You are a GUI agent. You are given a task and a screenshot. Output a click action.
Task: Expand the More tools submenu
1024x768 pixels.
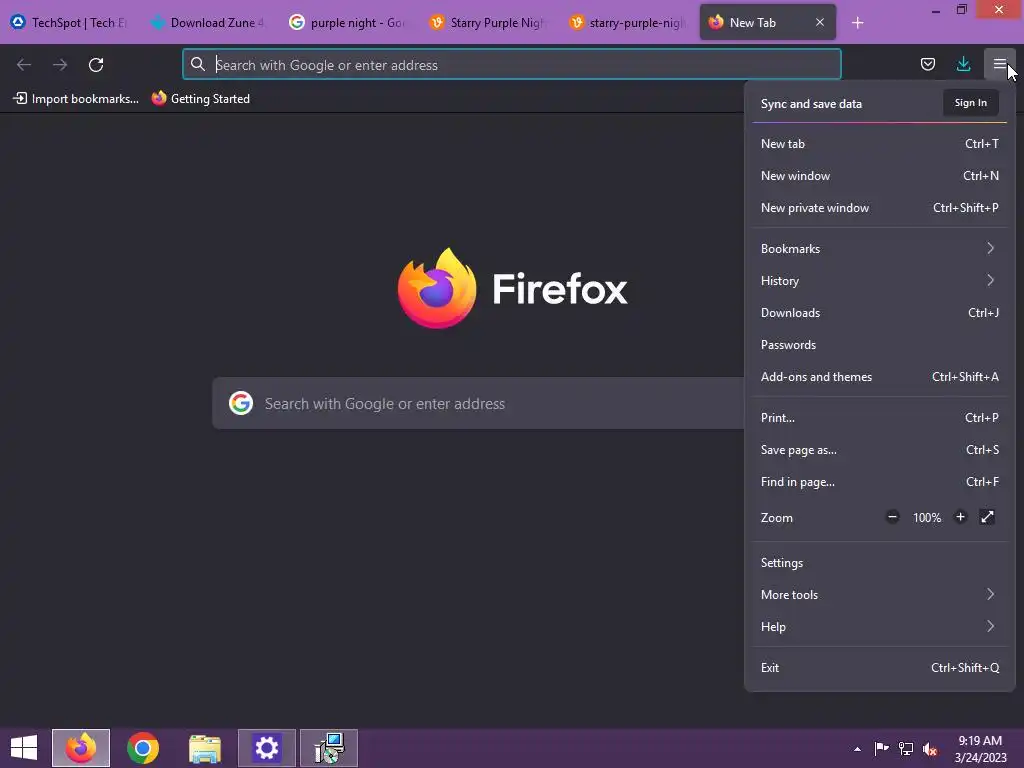pyautogui.click(x=880, y=595)
